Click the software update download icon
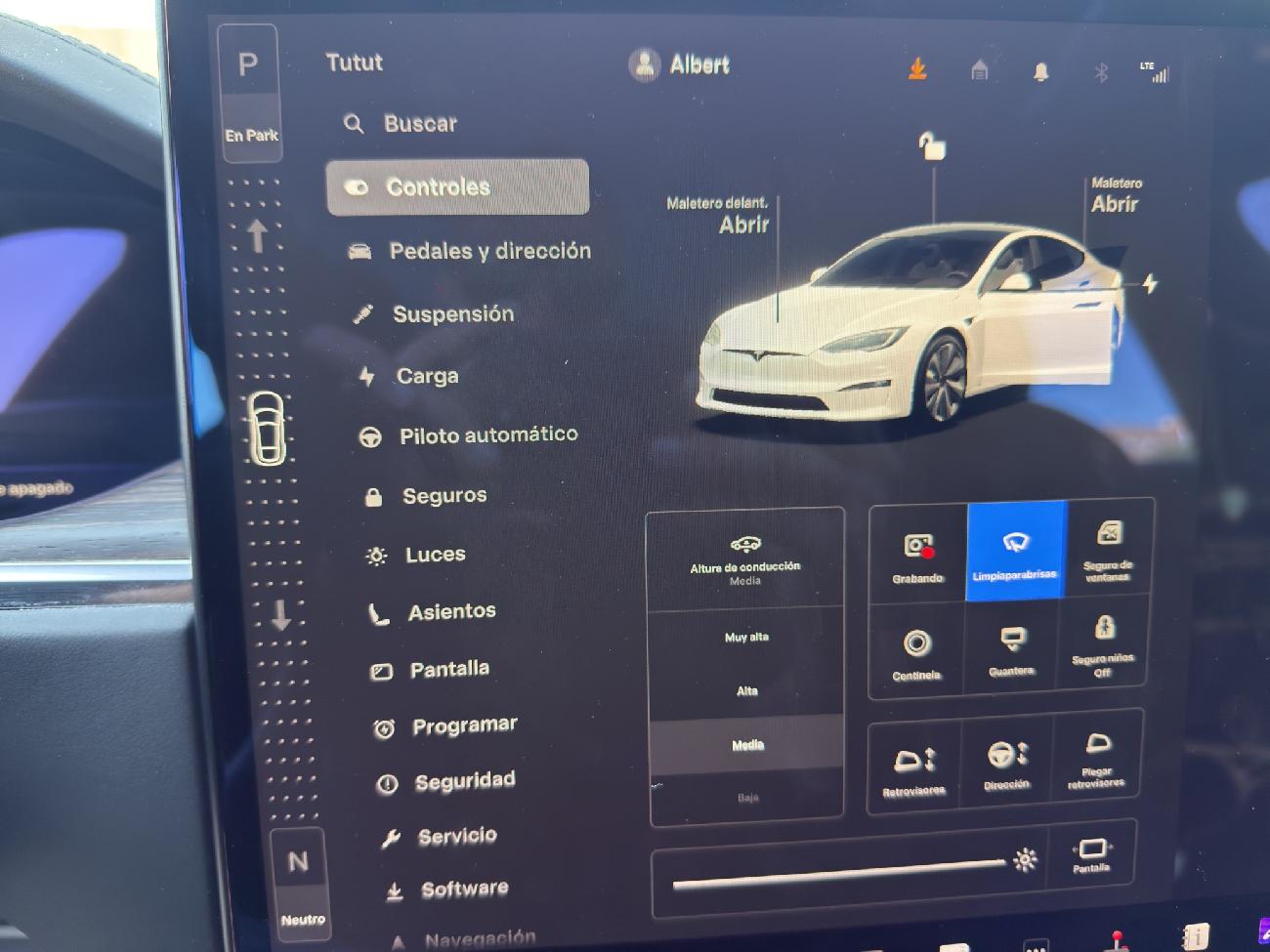1270x952 pixels. click(x=917, y=69)
